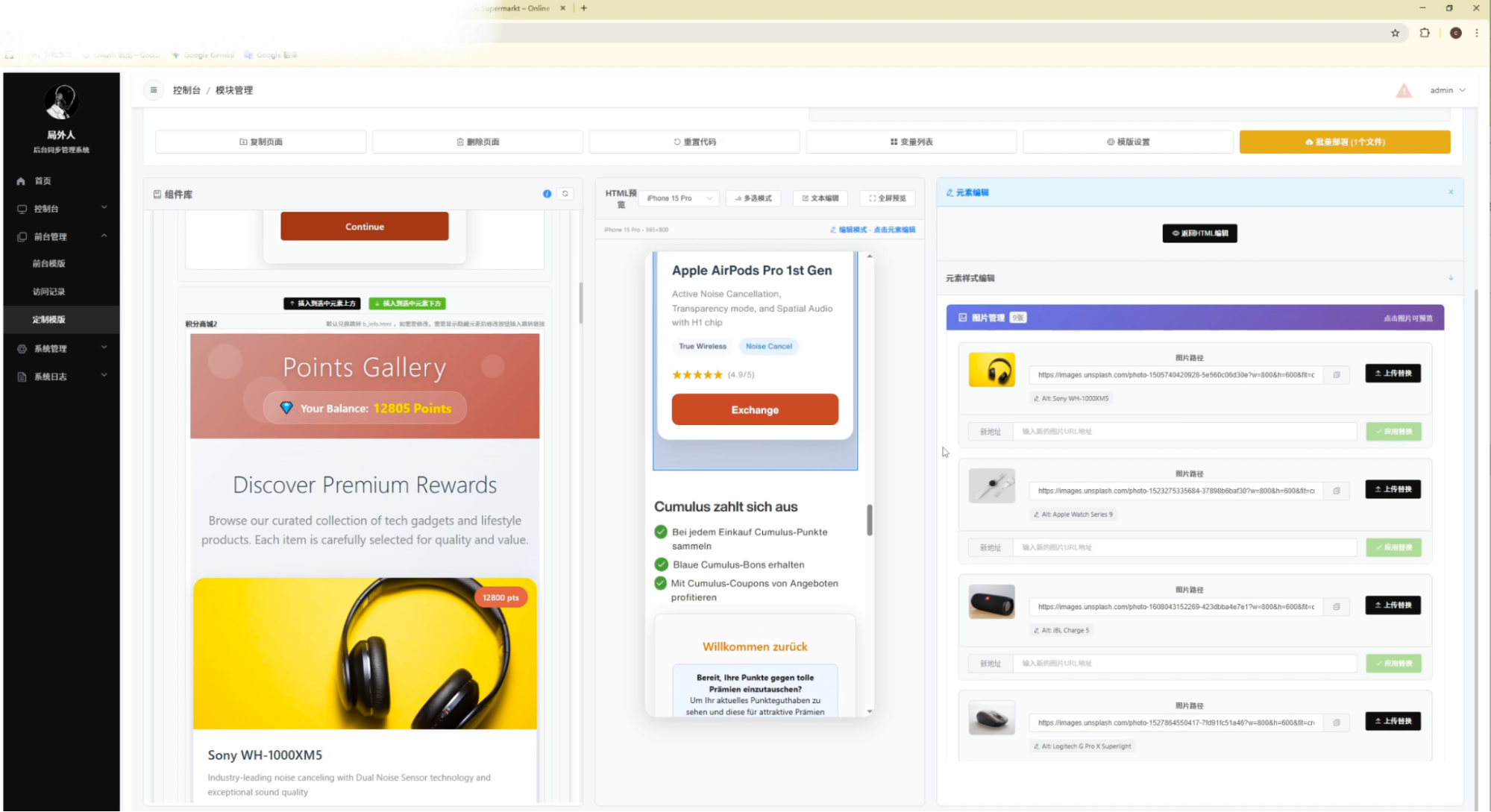Image resolution: width=1491 pixels, height=812 pixels.
Task: Click the Noise Cancel tag in preview
Action: tap(768, 346)
